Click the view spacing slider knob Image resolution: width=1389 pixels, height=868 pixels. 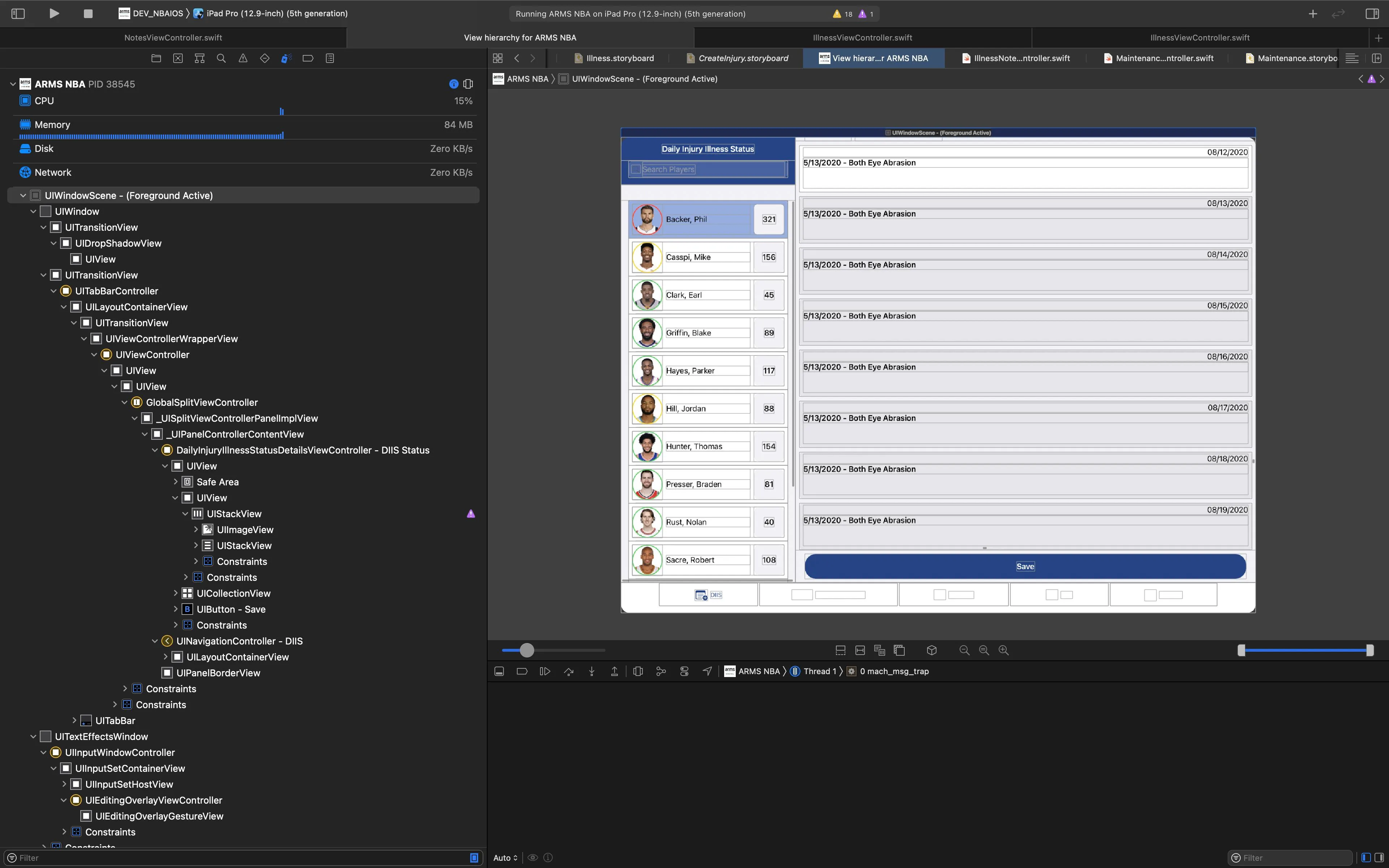526,650
